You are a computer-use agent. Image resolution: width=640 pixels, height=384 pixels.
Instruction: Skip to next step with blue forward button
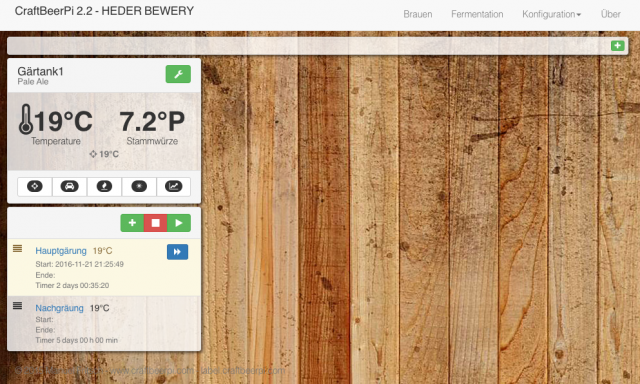click(178, 252)
